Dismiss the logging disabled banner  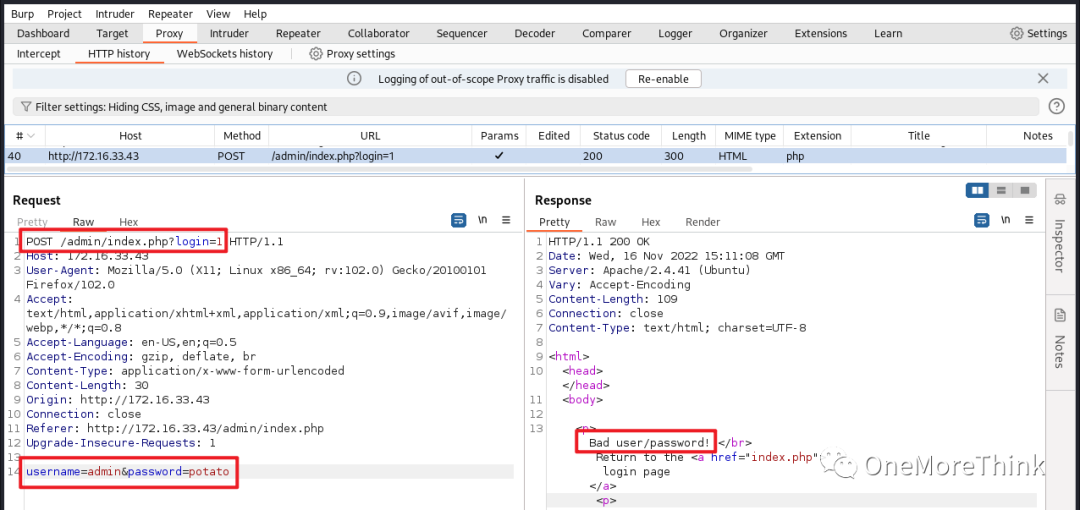pos(1043,79)
